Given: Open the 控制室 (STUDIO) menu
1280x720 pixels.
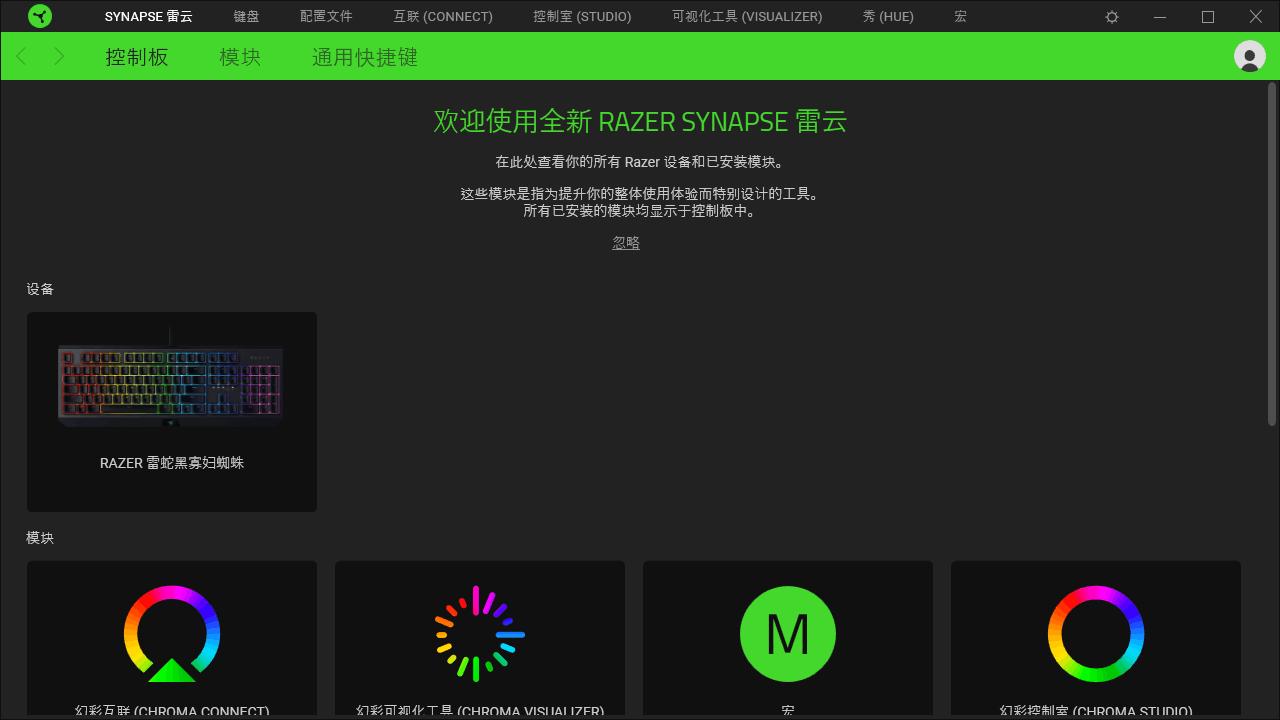Looking at the screenshot, I should pos(582,16).
